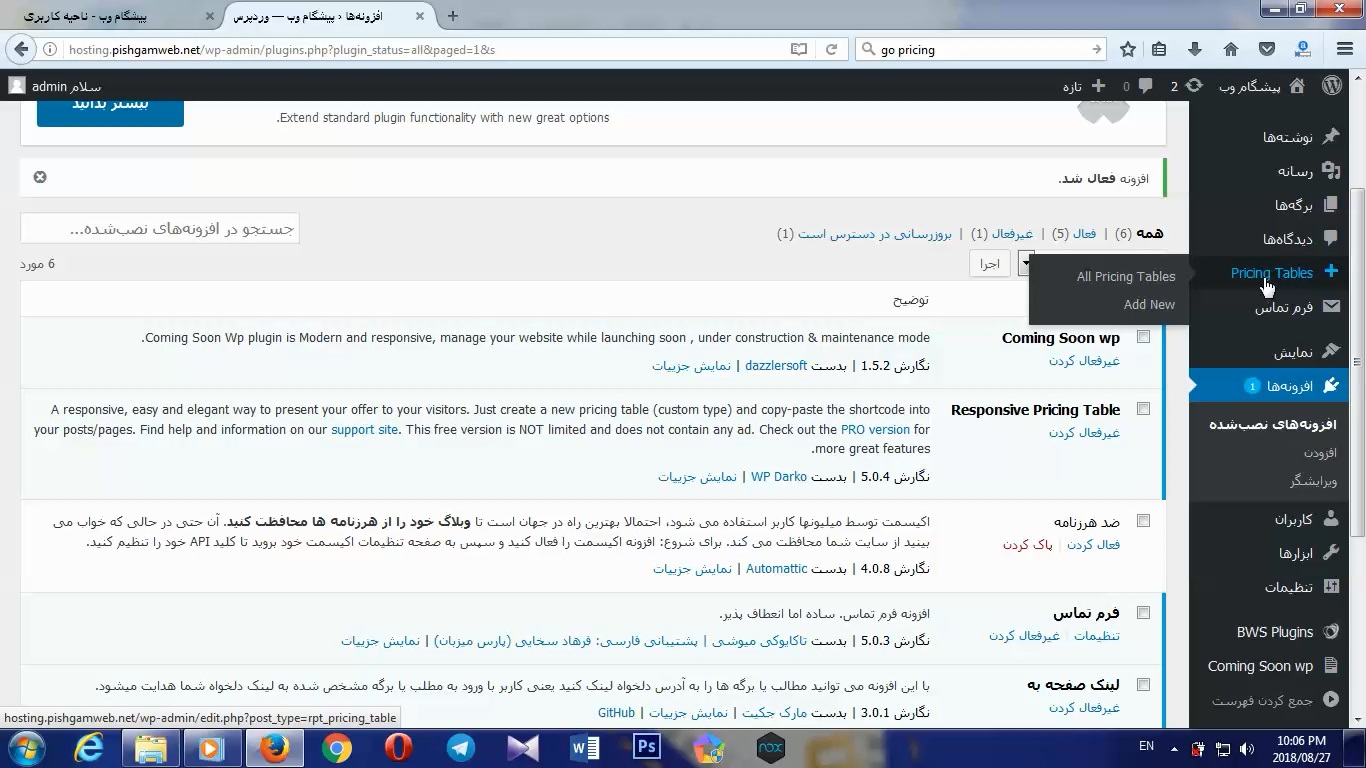Open Photoshop from the taskbar

point(647,747)
